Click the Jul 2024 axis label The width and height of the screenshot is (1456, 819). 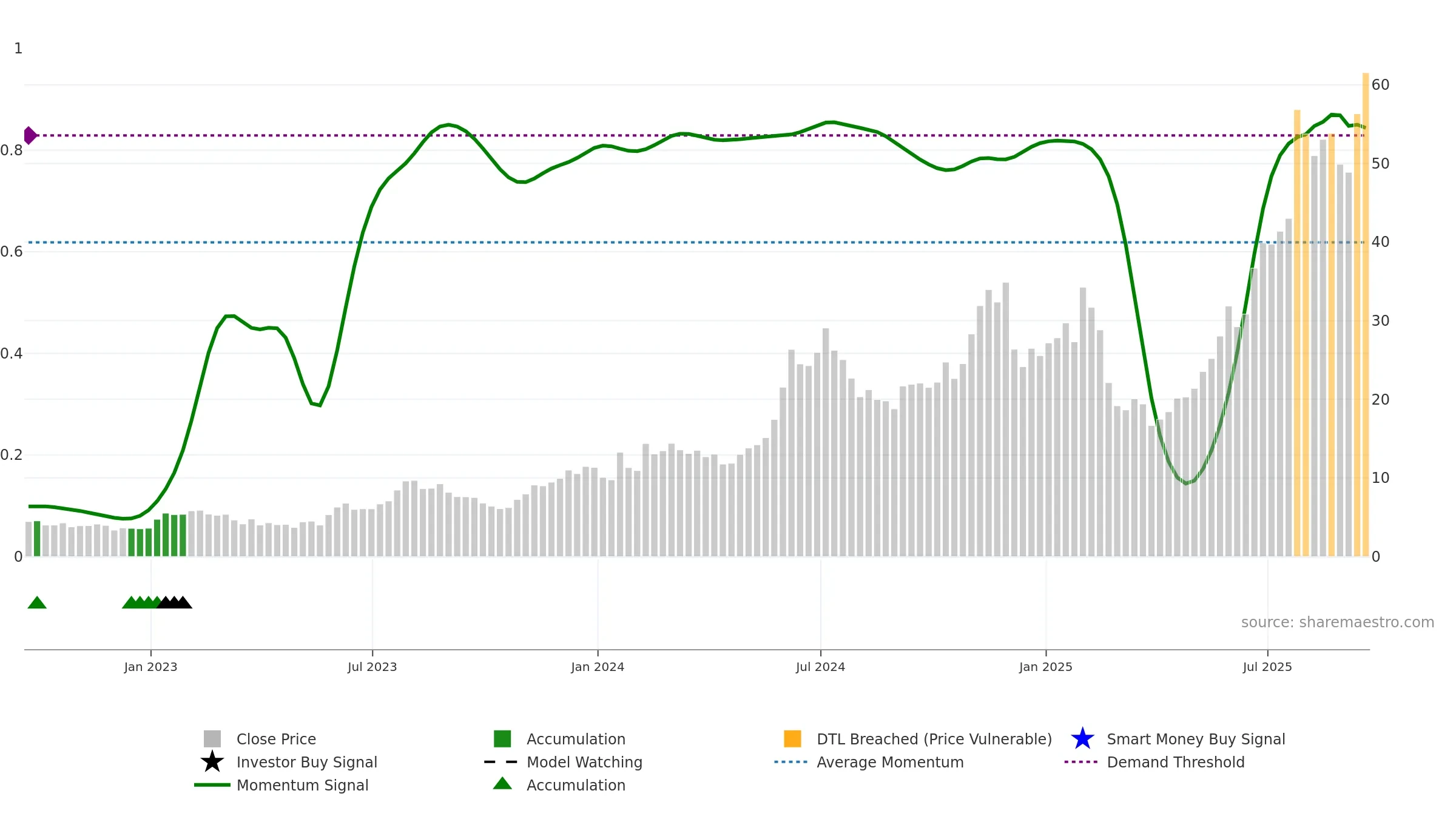click(820, 667)
